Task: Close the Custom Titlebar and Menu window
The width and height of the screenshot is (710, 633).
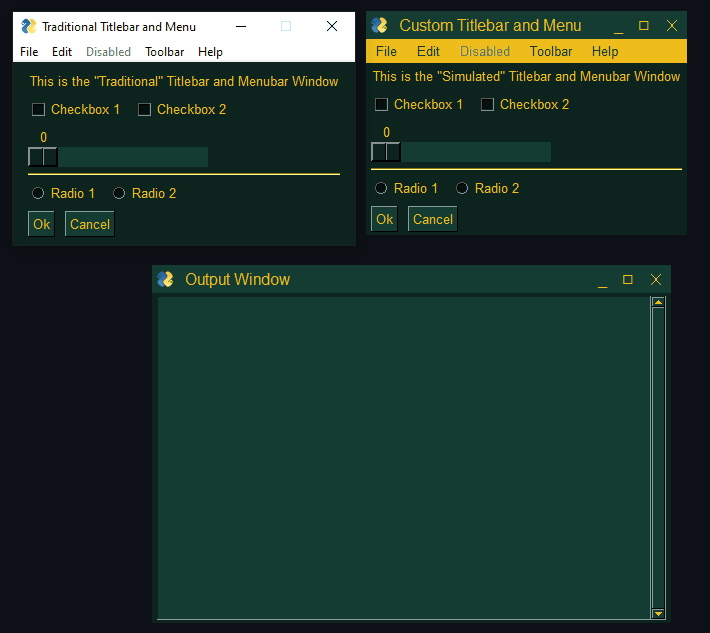Action: tap(672, 26)
